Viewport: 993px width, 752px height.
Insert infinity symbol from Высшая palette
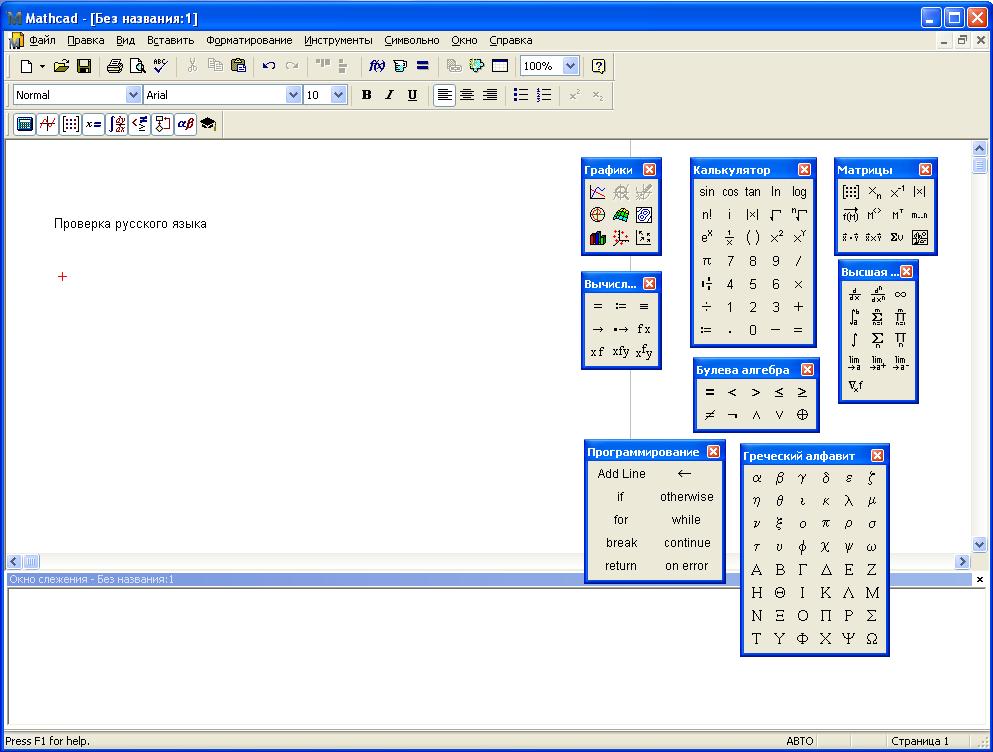coord(900,294)
